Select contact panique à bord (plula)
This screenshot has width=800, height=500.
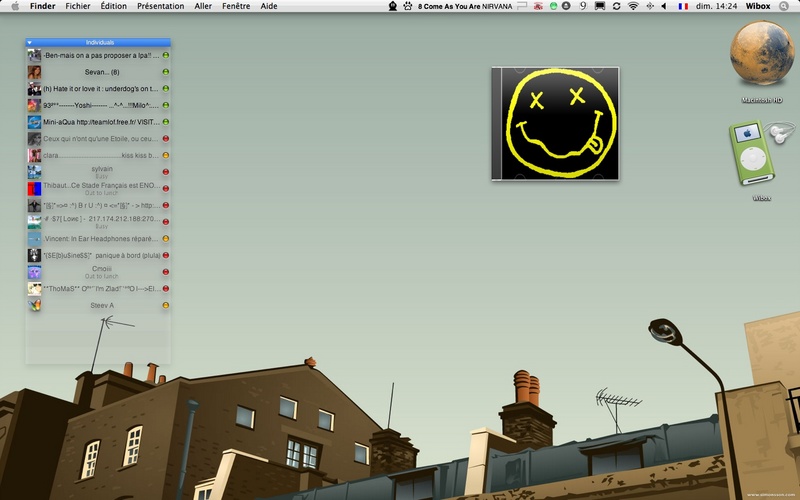98,255
